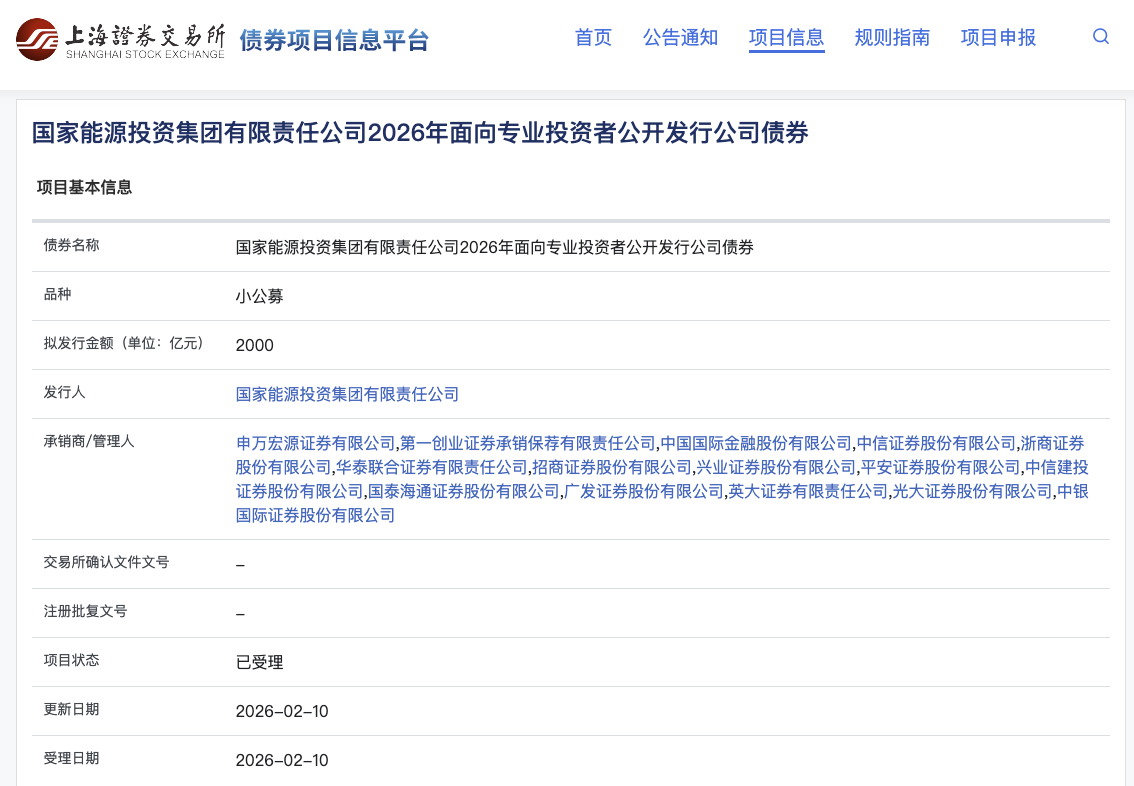Open the 规则指南 page

(892, 37)
